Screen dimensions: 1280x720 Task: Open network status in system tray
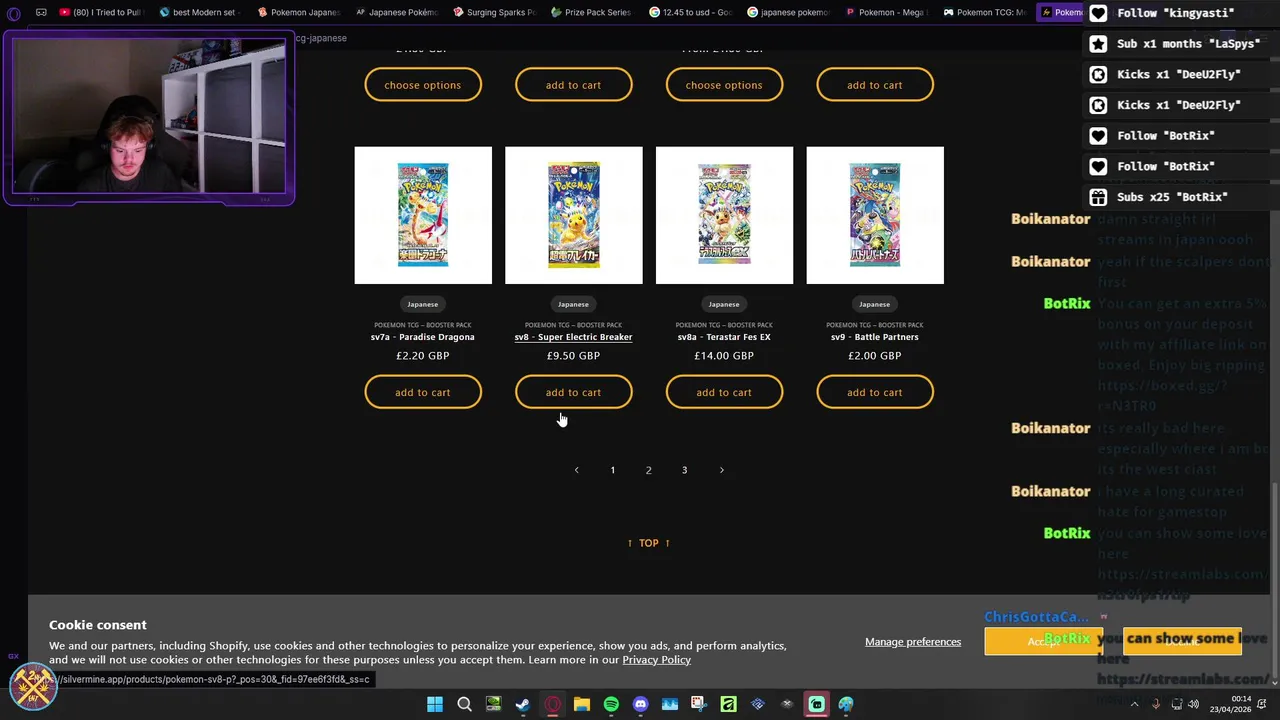pos(1177,704)
